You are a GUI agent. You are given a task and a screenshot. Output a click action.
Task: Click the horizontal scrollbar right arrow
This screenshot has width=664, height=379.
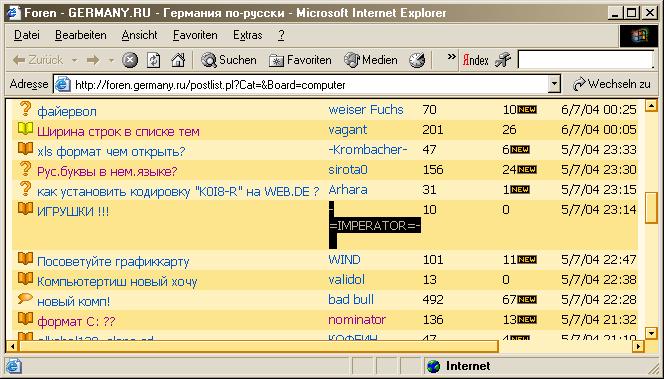[638, 347]
